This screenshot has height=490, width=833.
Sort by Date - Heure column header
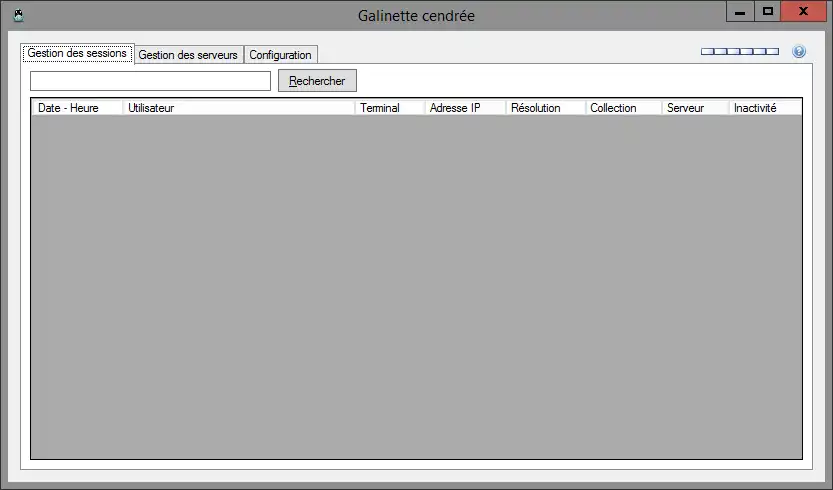(x=76, y=108)
